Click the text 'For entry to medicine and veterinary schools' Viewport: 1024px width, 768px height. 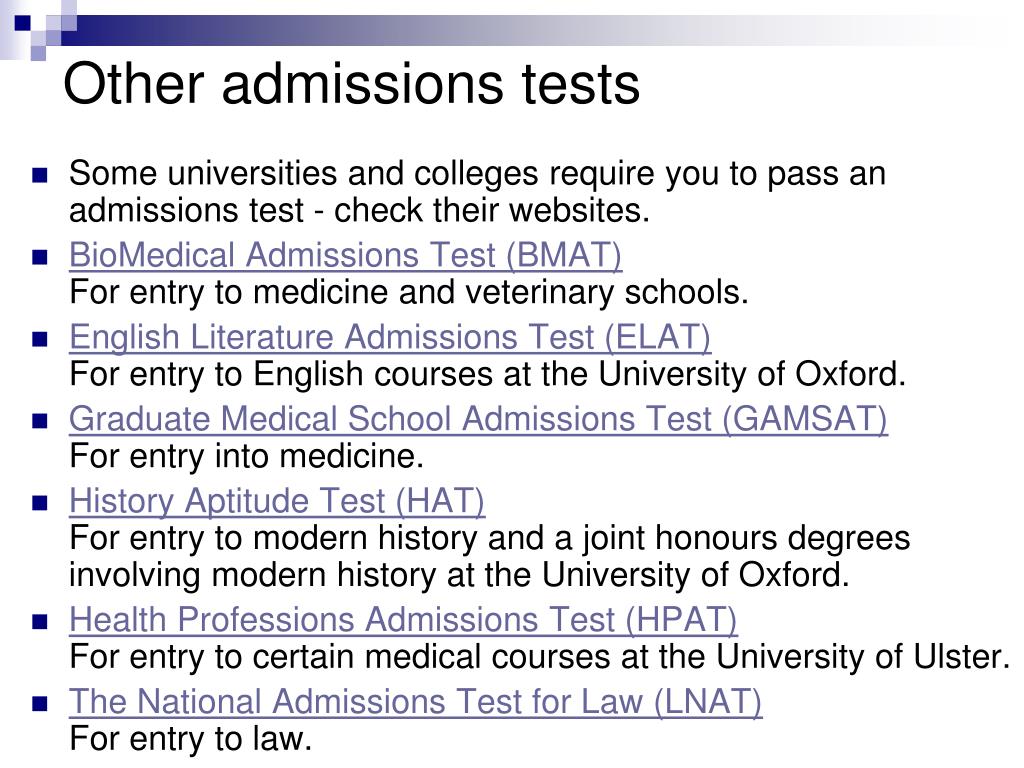pos(409,292)
